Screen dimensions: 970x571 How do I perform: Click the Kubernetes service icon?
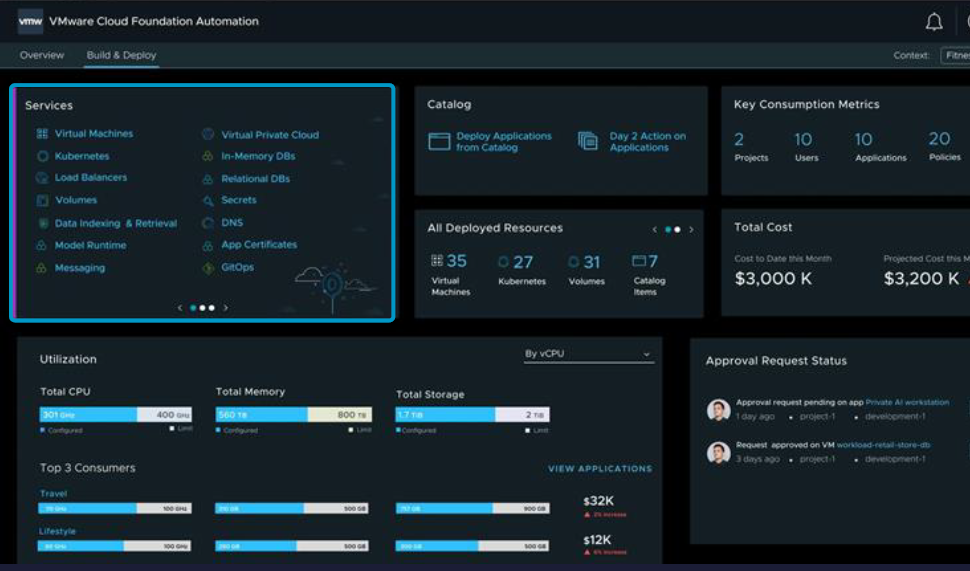(42, 157)
